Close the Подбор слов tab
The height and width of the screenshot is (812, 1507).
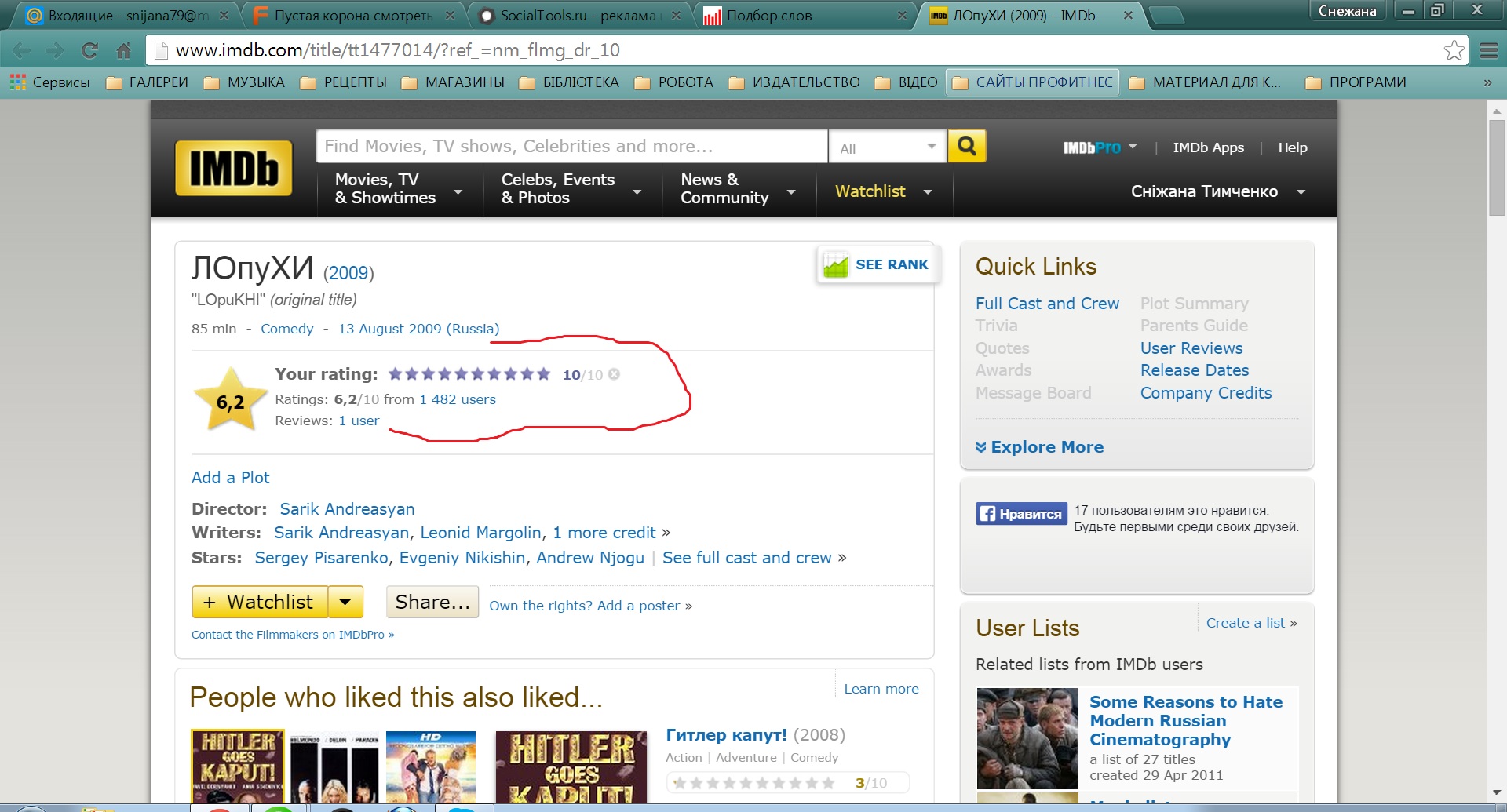pos(903,15)
